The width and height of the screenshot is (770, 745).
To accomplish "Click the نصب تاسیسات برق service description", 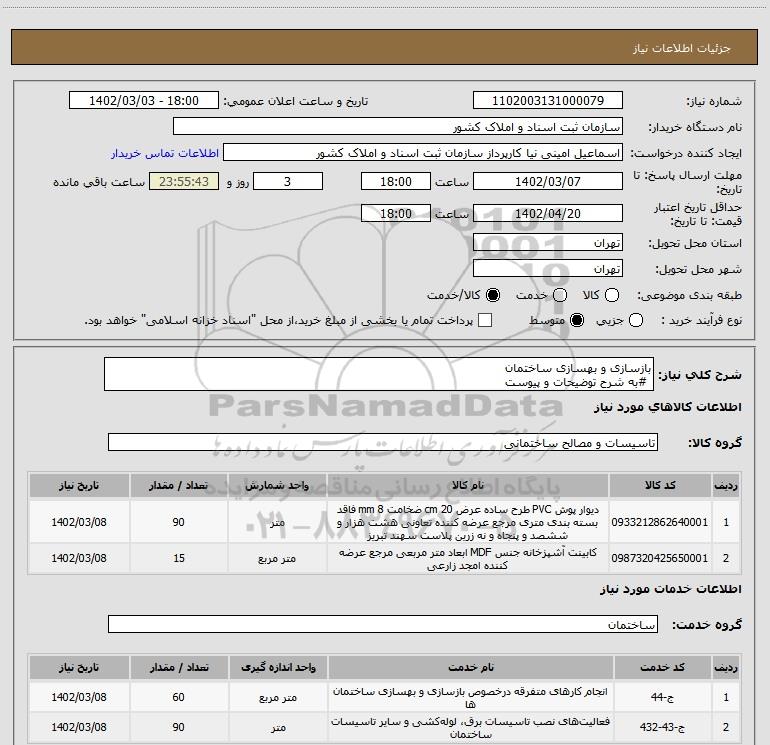I will pos(470,728).
